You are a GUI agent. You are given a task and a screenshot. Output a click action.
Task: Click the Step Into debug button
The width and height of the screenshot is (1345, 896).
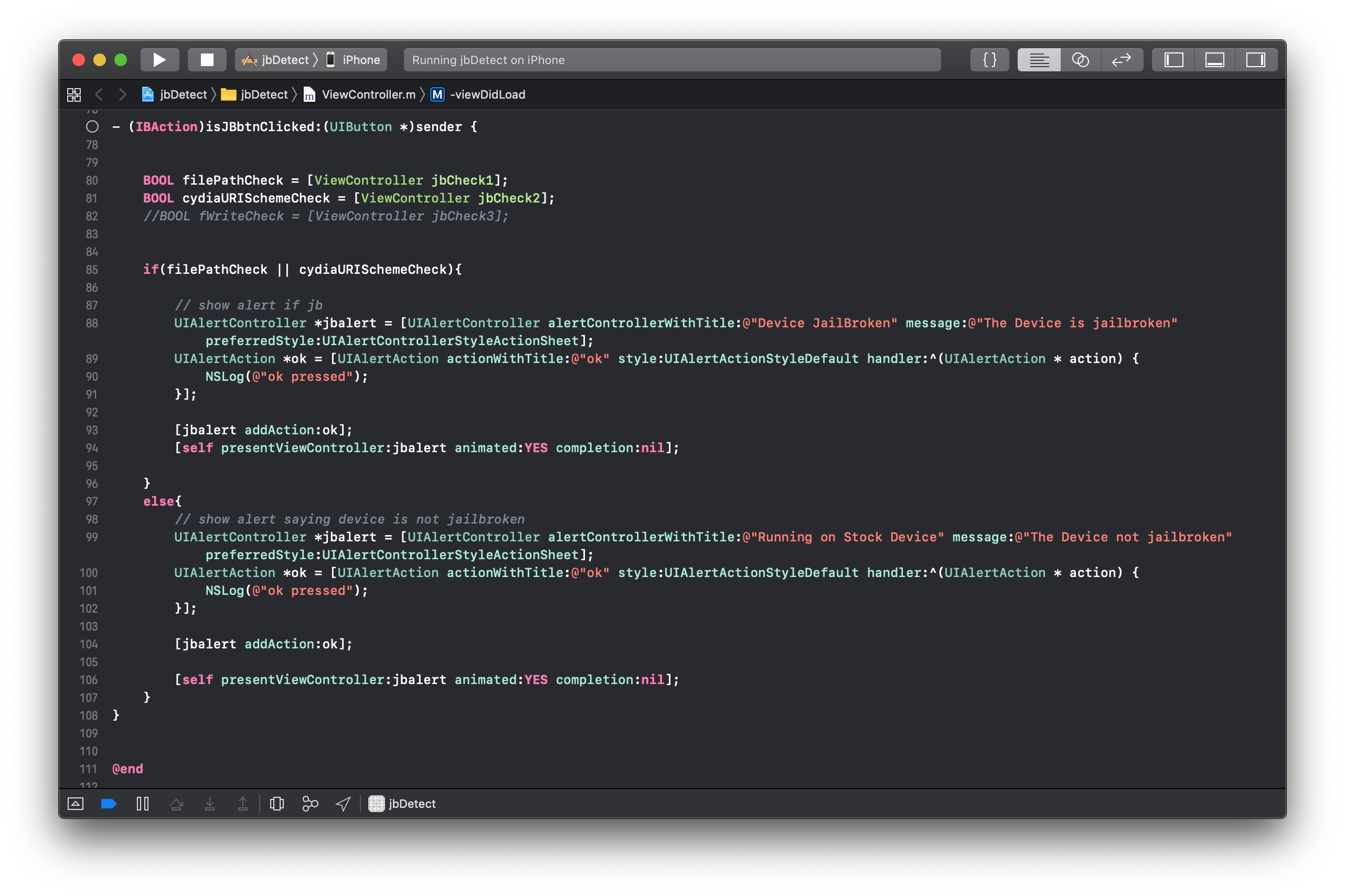tap(210, 804)
